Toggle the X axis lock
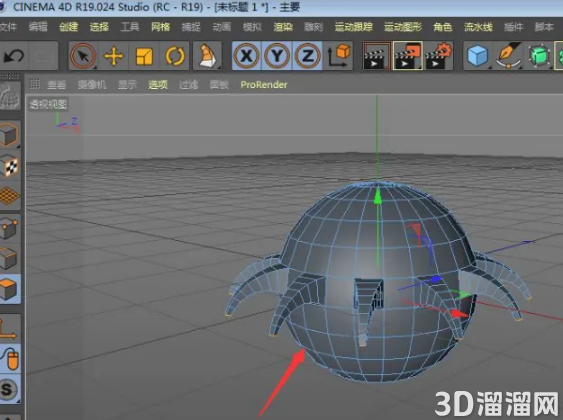 coord(246,56)
